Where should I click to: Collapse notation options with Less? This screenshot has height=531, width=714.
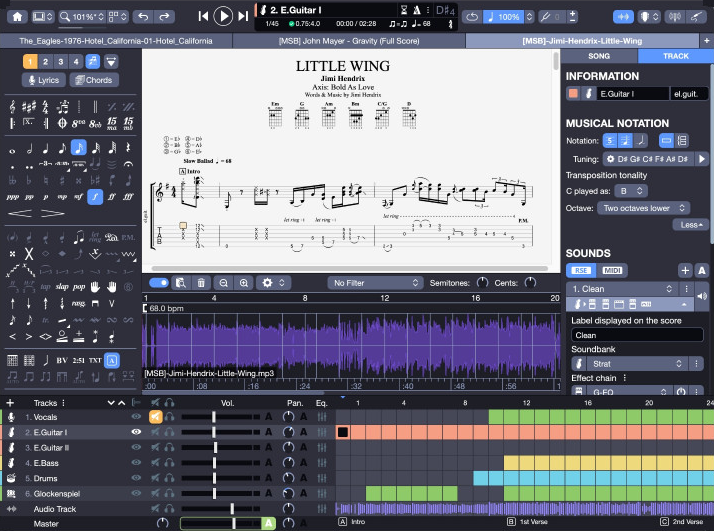coord(691,225)
